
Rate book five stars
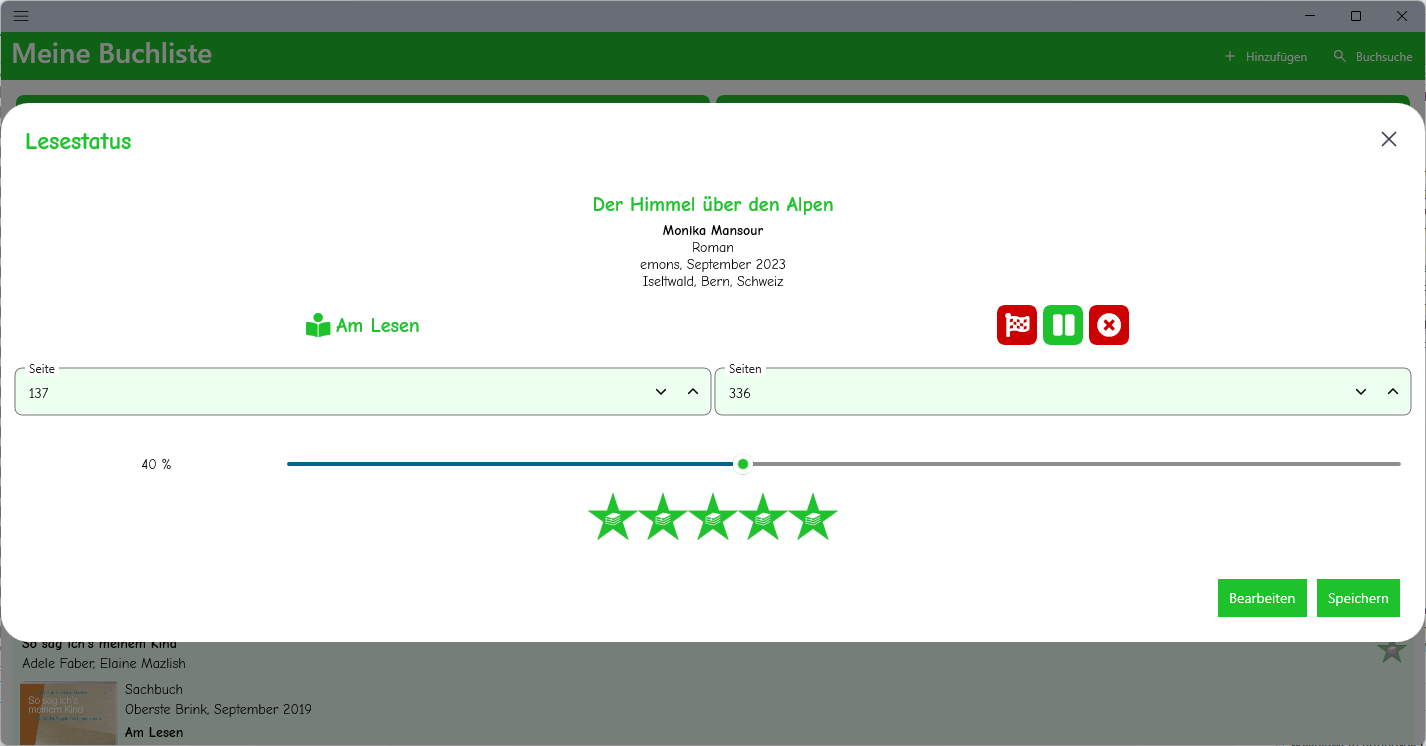pyautogui.click(x=813, y=517)
